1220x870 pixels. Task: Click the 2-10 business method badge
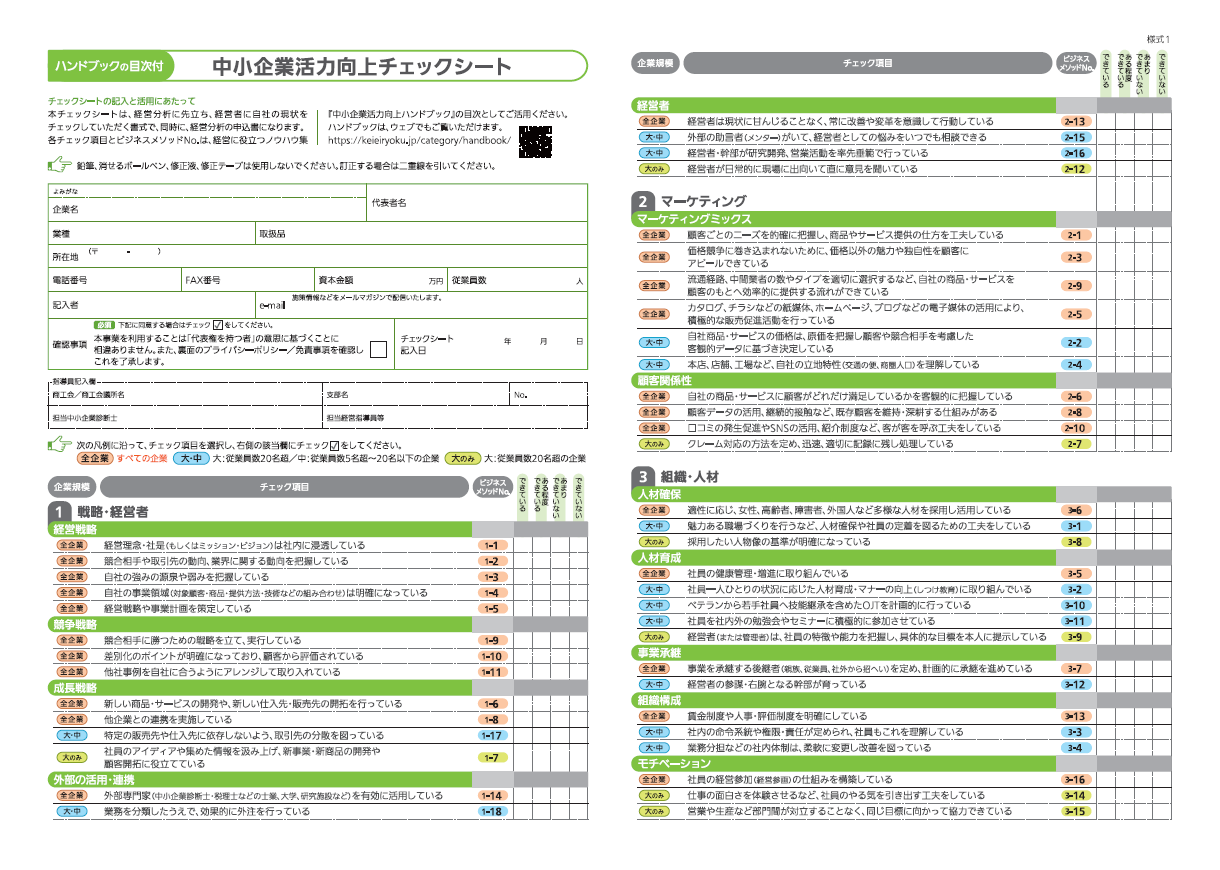[1075, 428]
